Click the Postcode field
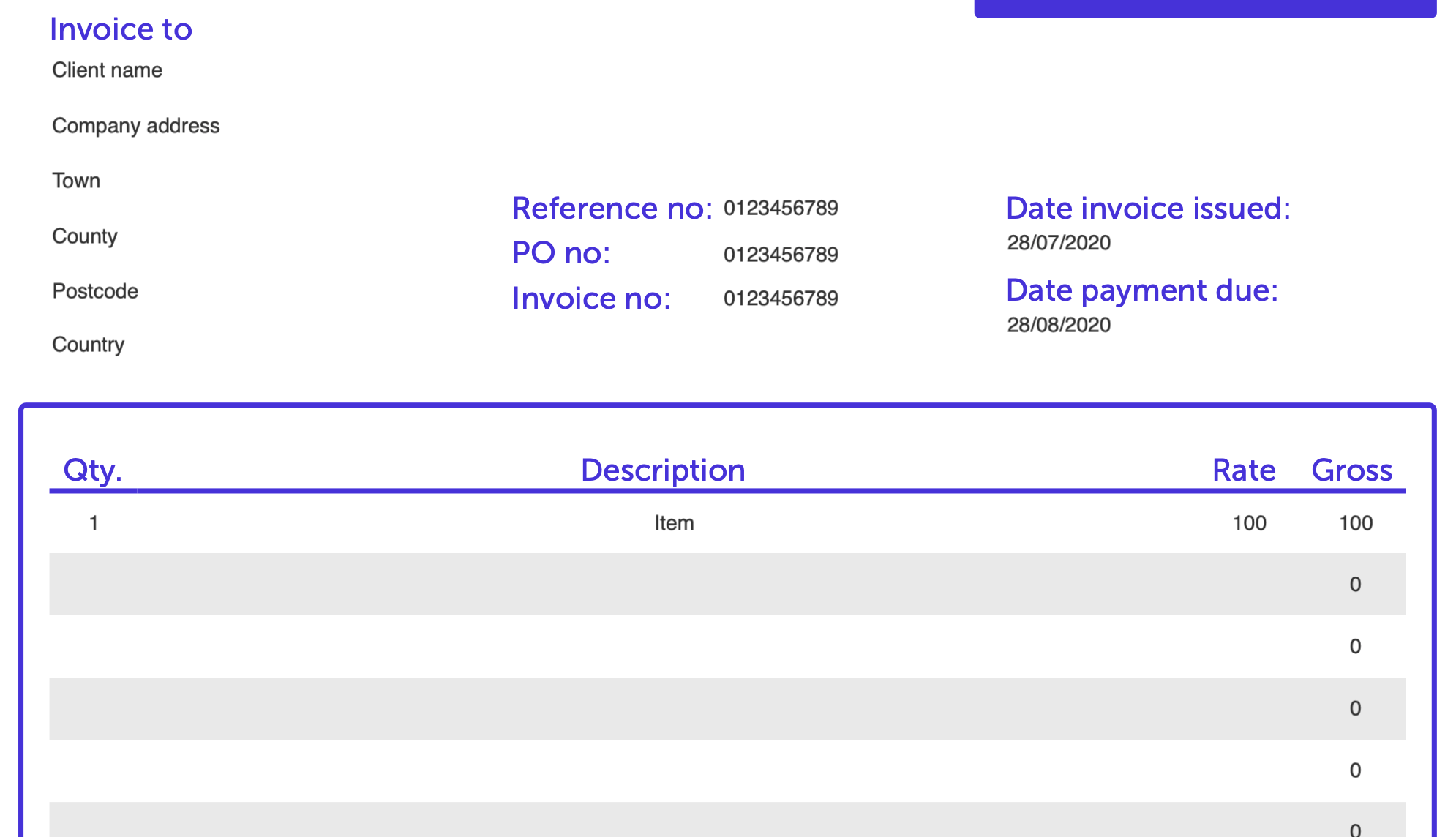The image size is (1456, 837). coord(94,291)
